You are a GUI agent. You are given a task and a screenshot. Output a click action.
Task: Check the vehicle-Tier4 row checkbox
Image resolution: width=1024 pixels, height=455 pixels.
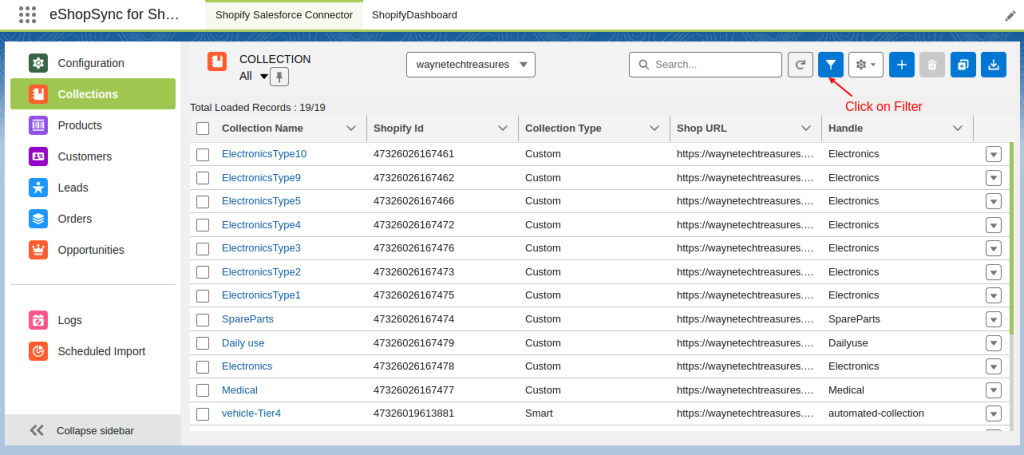pos(202,414)
